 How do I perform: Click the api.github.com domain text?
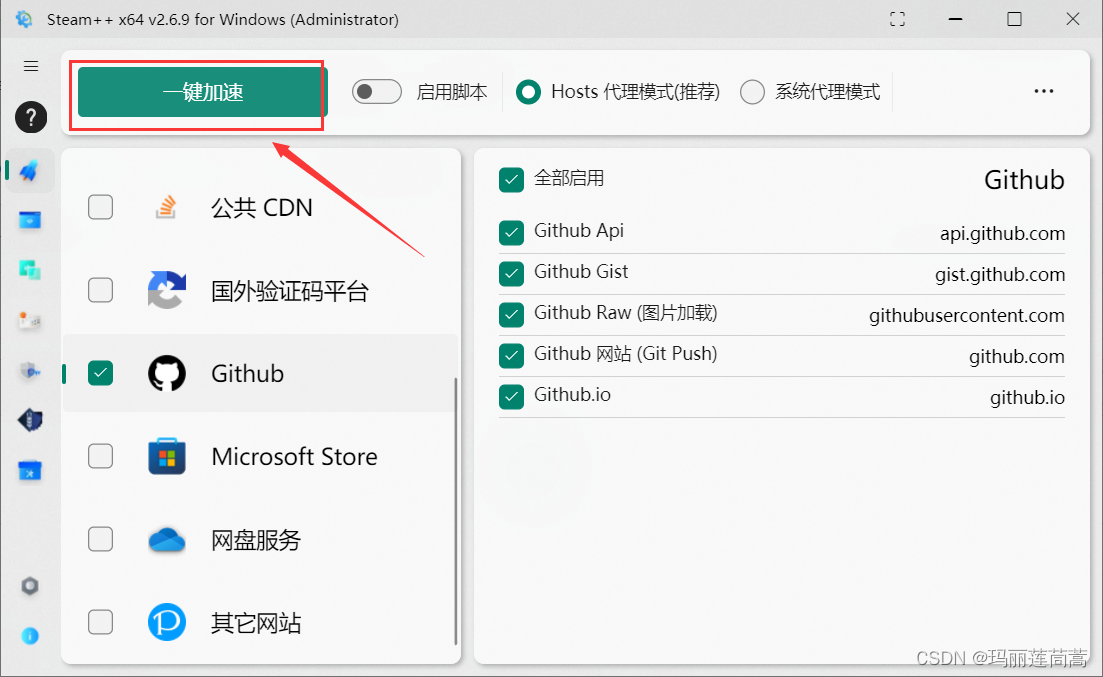point(1002,234)
